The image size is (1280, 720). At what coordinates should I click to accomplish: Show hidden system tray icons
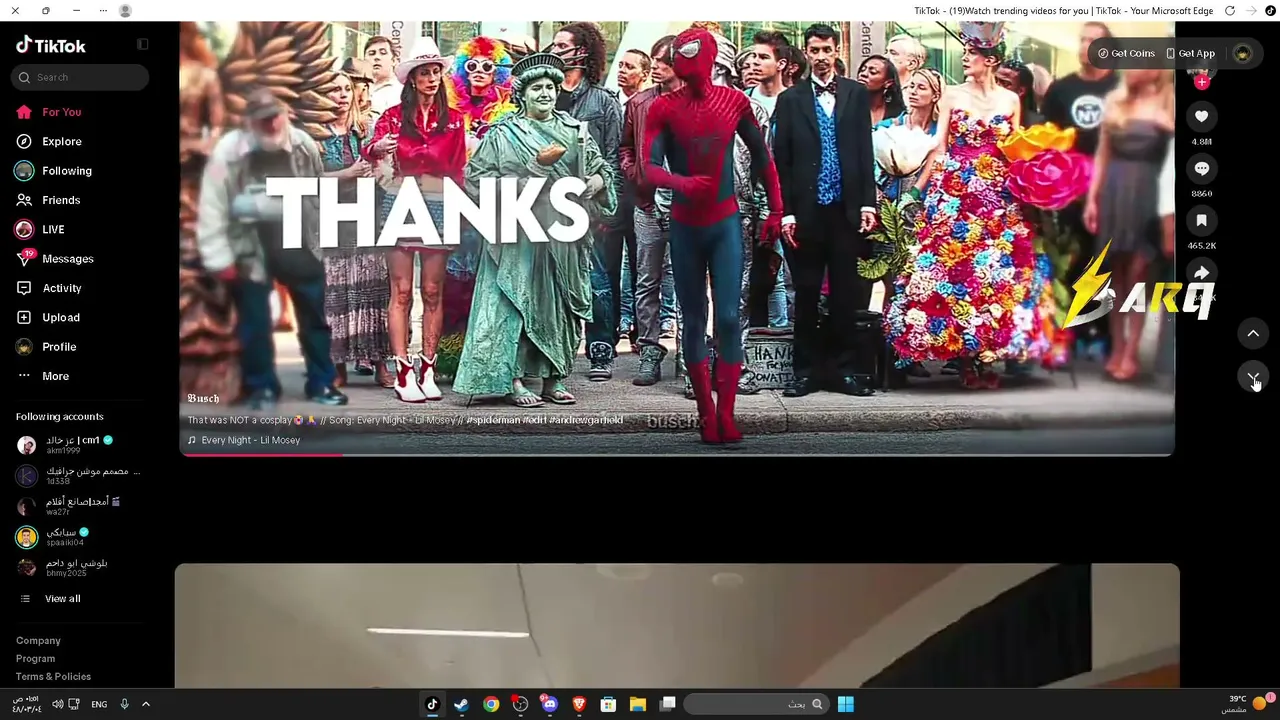145,704
